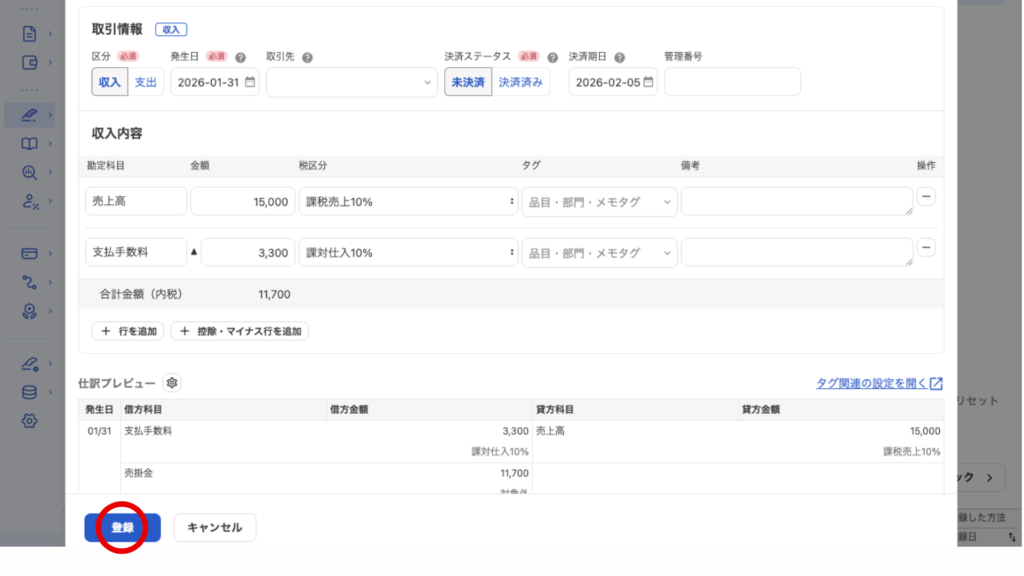Remove the 売上高 row with minus button
1024x576 pixels.
(x=926, y=197)
